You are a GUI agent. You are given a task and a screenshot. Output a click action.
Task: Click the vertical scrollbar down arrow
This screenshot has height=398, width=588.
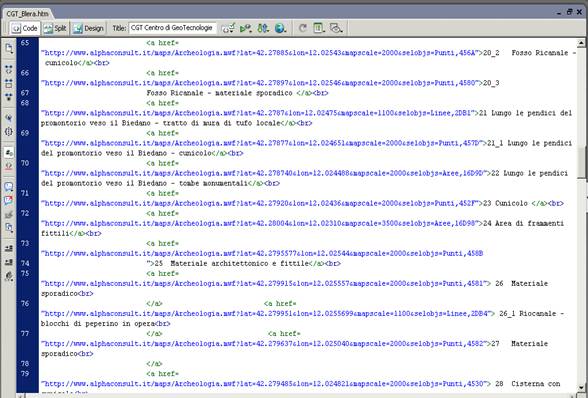pos(581,387)
